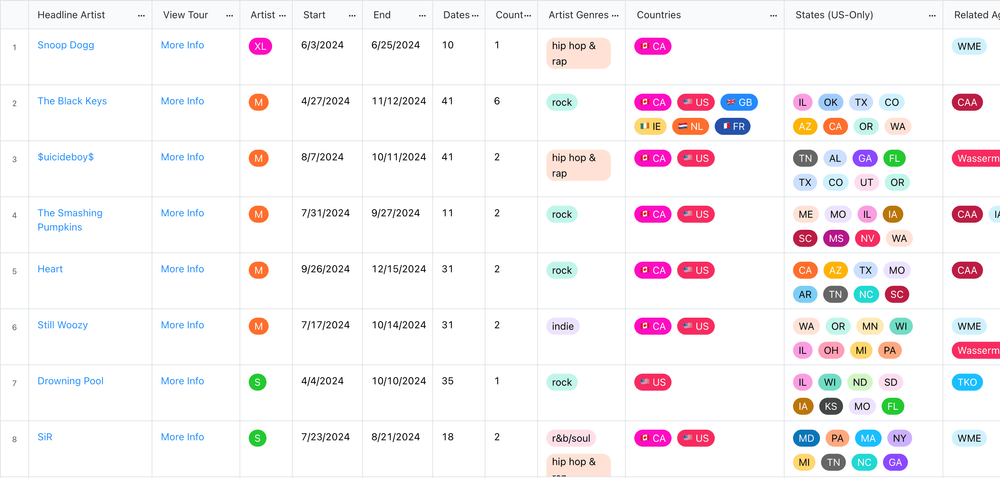Select the indie genre tag for Still Woozy

coord(562,327)
